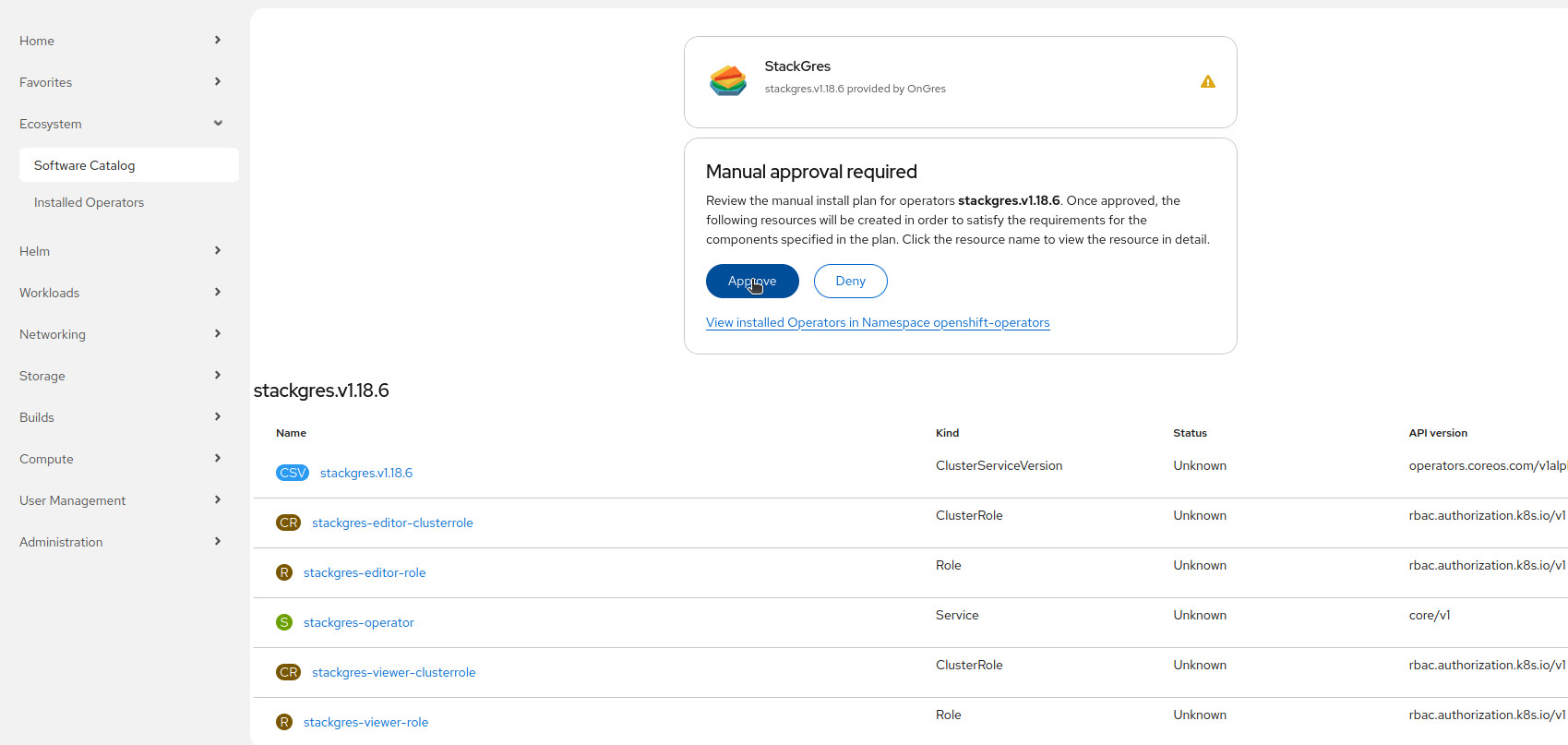This screenshot has width=1568, height=745.
Task: Click the core/v1 API version cell
Action: click(1430, 615)
